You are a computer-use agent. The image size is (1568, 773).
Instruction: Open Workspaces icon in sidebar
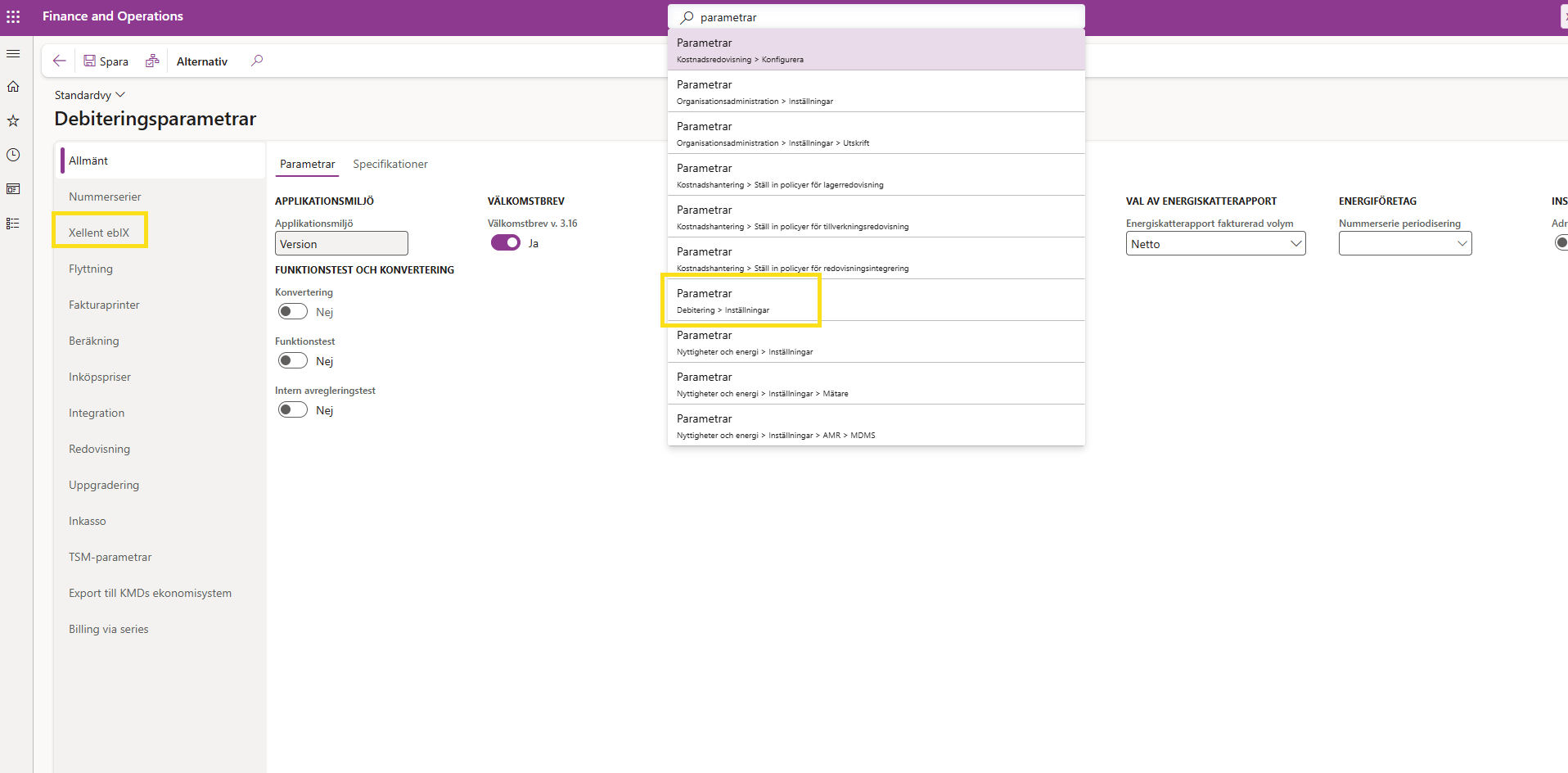pos(13,189)
